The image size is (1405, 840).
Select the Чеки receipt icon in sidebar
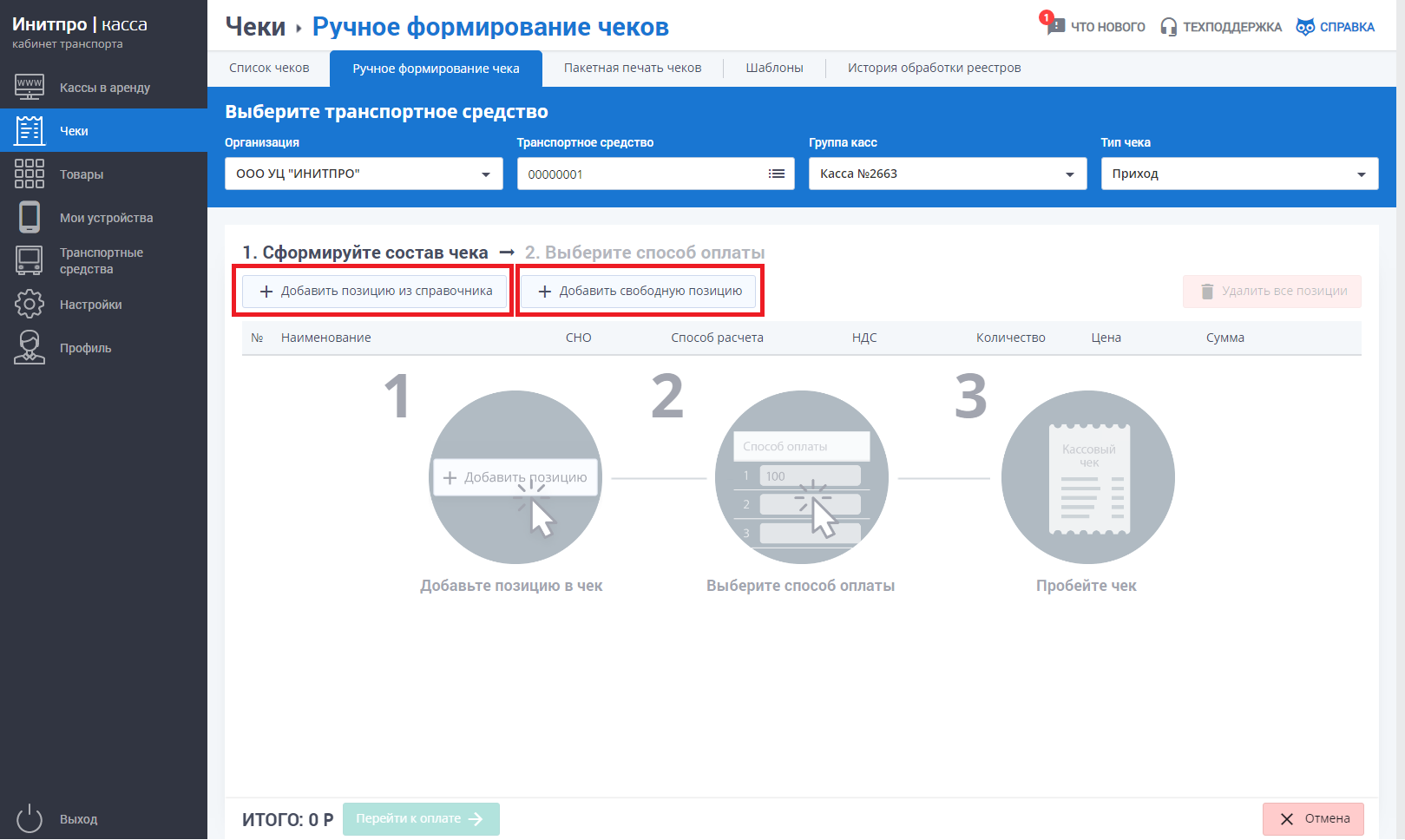30,130
